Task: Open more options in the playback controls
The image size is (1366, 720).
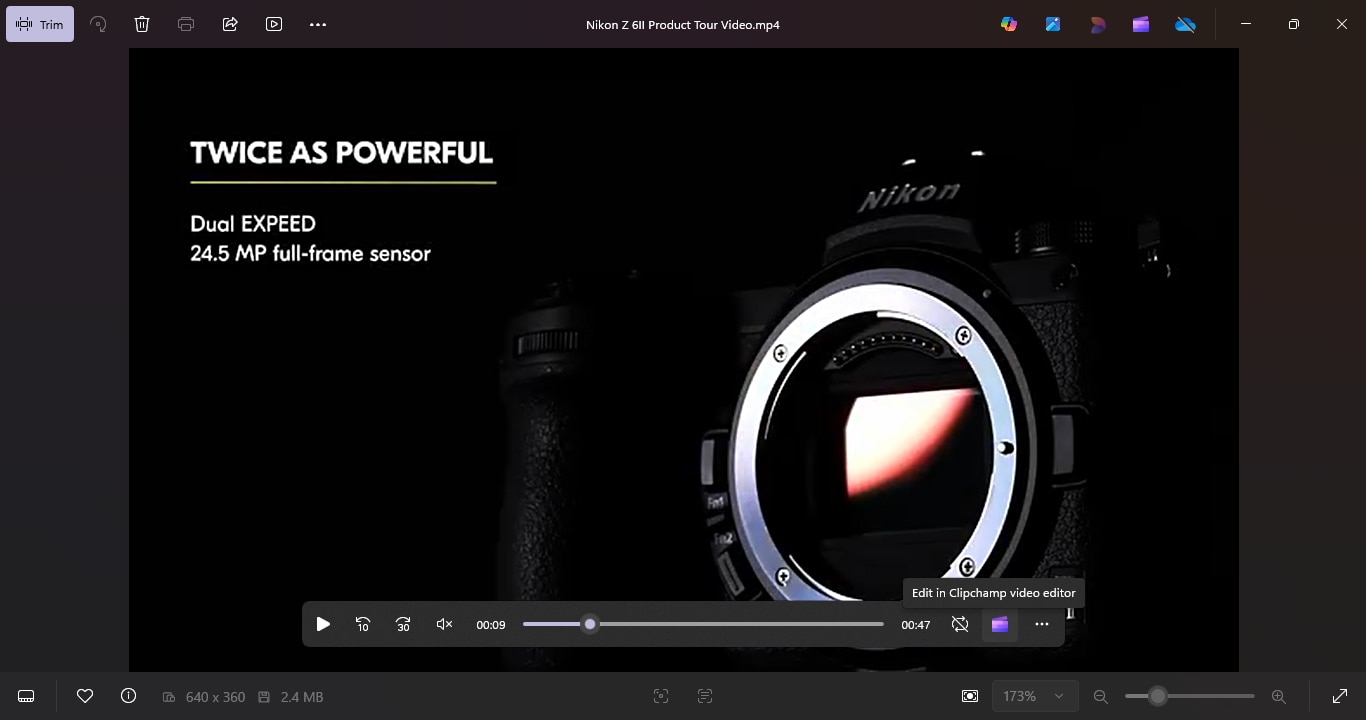Action: coord(1042,624)
